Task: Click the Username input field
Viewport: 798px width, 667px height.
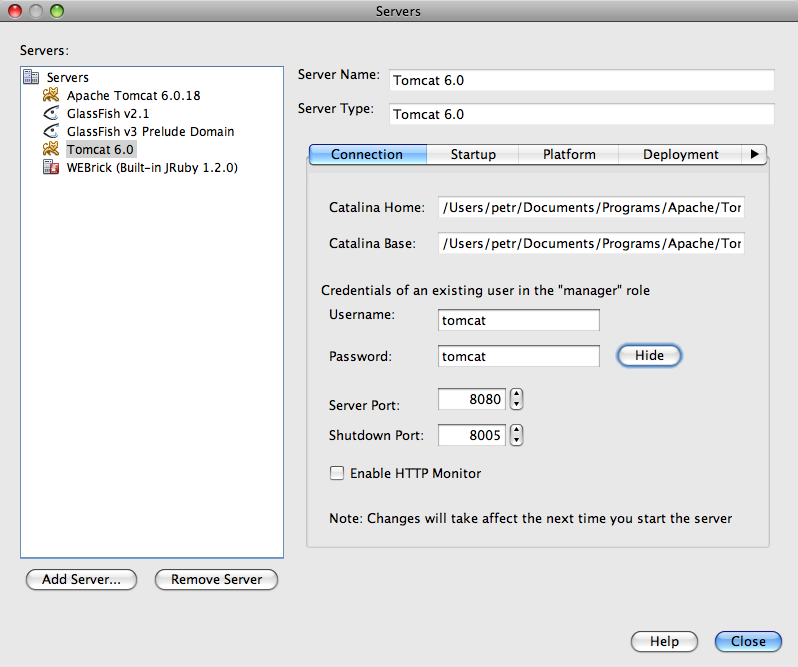Action: [519, 320]
